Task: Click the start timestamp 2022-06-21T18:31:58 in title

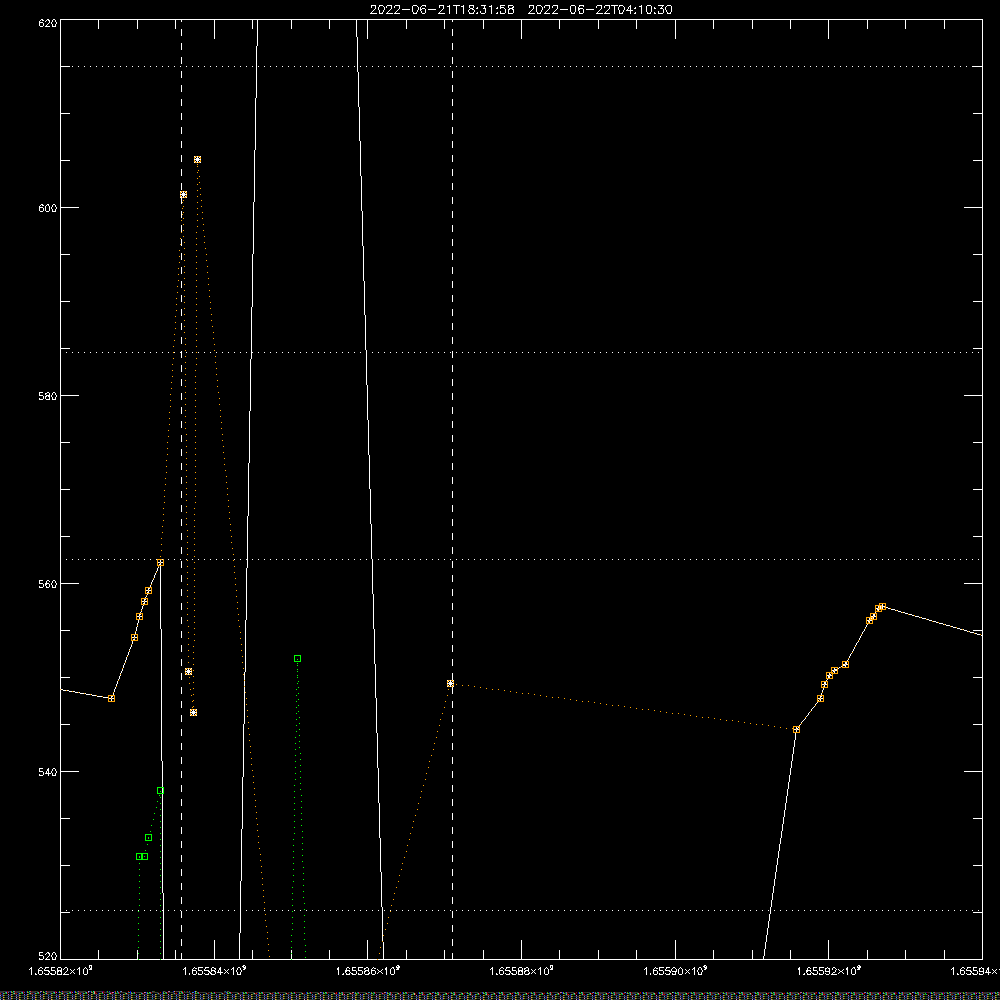Action: point(442,10)
